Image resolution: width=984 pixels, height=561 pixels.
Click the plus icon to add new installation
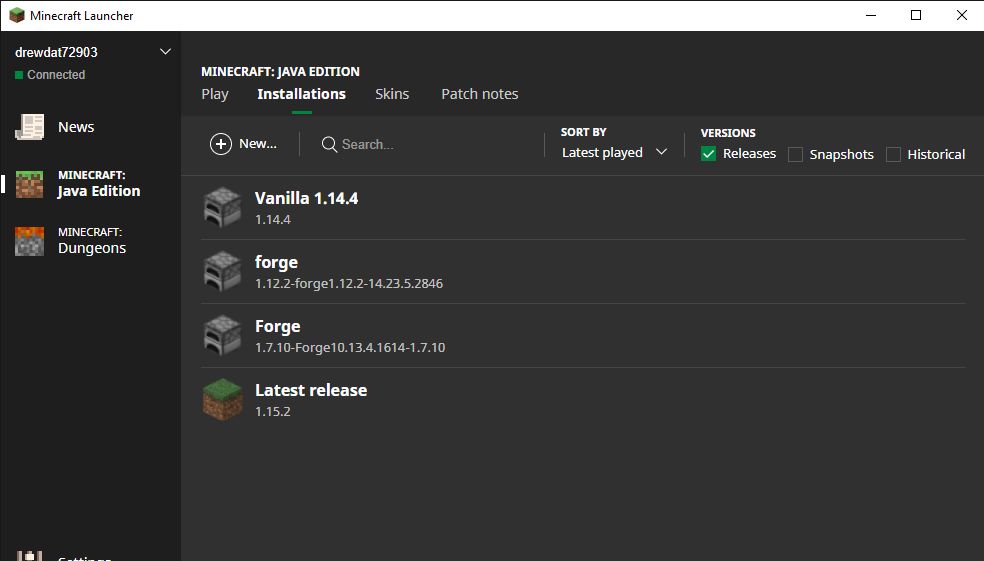coord(221,144)
